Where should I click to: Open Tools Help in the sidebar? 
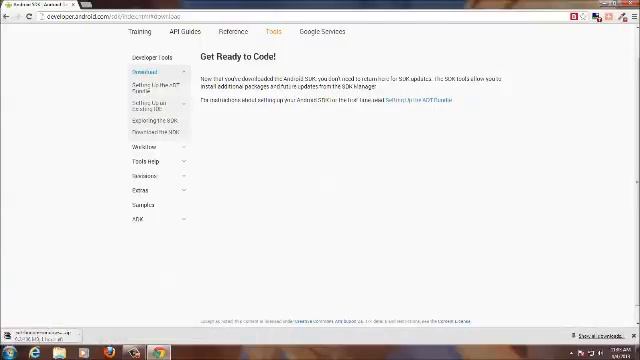click(x=145, y=162)
